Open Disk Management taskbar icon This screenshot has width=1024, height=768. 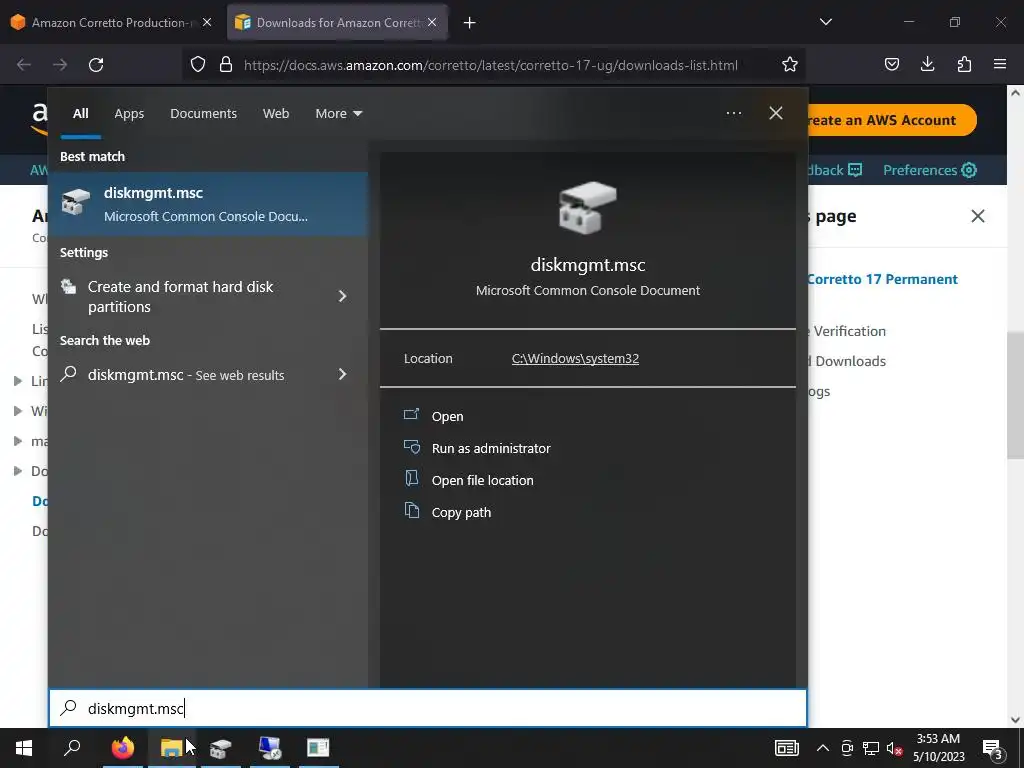coord(221,748)
